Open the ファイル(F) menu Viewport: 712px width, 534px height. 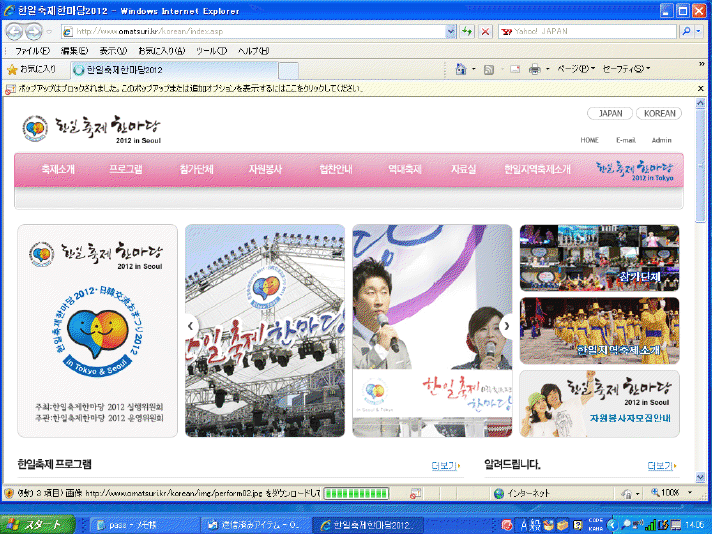pos(32,51)
